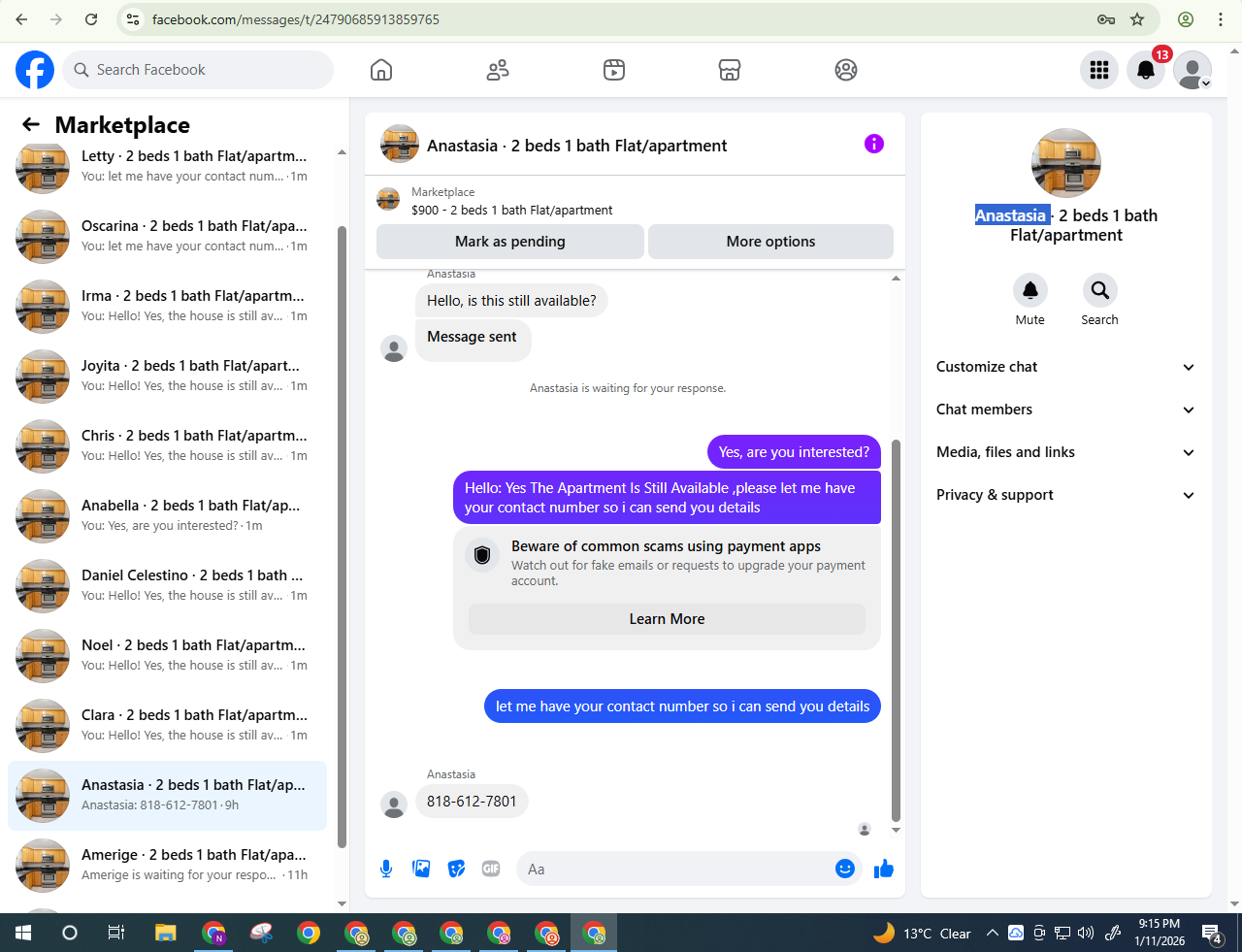
Task: Open the Home feed icon
Action: tap(381, 70)
